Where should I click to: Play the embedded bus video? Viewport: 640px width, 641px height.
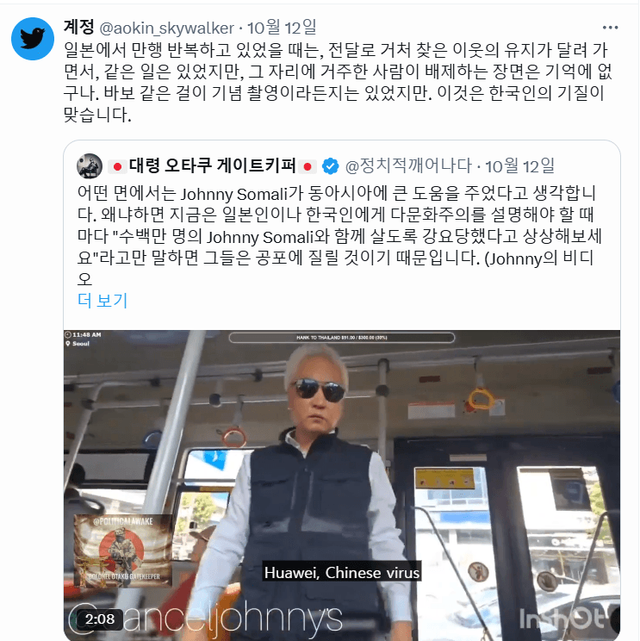click(x=342, y=485)
